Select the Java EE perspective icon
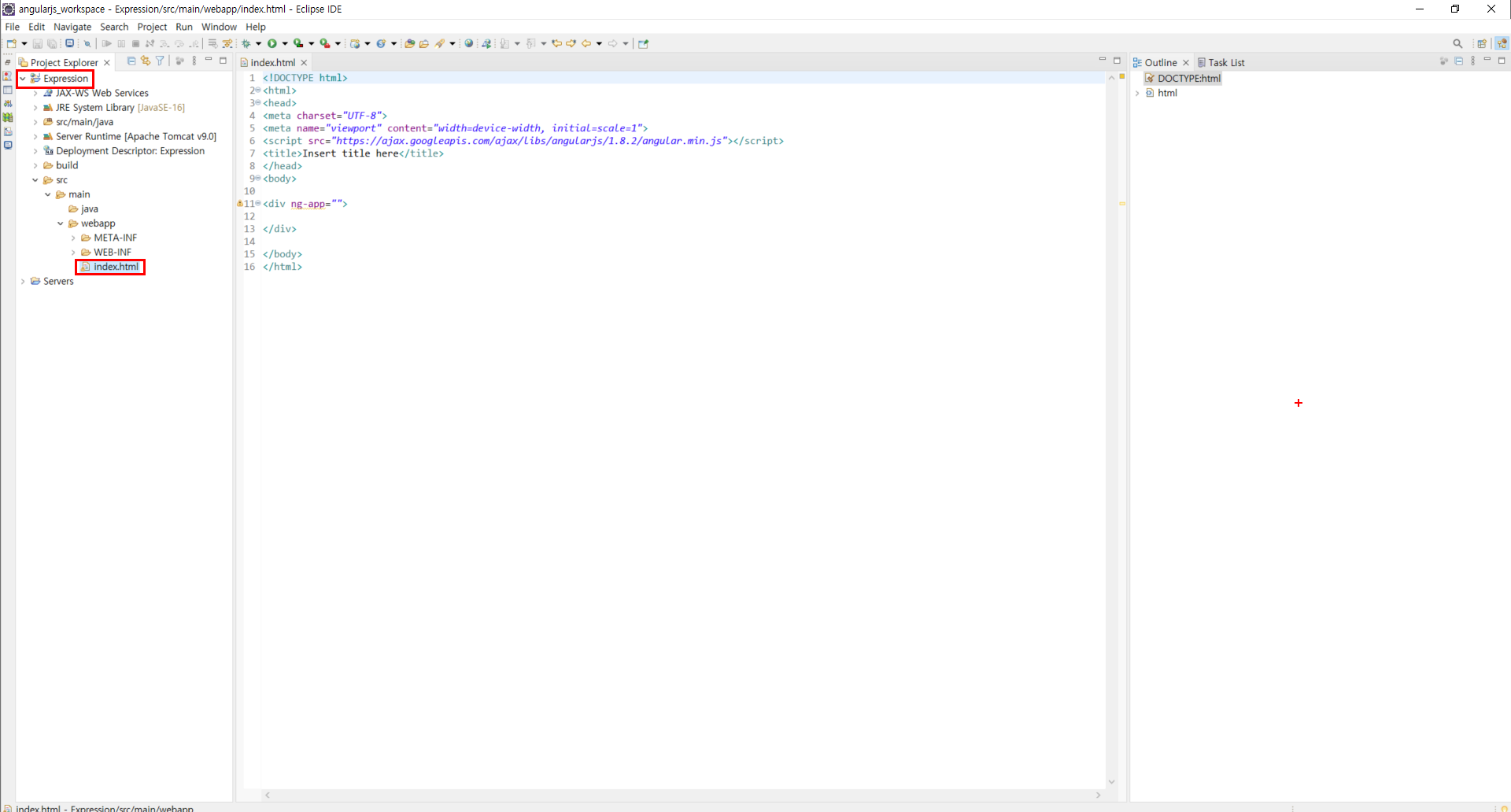This screenshot has width=1511, height=812. point(1502,43)
